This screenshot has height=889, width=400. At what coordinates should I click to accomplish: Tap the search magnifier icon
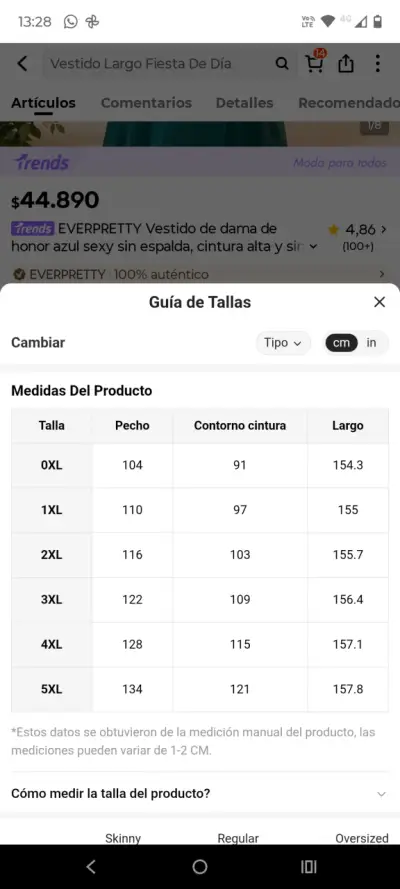[x=282, y=64]
